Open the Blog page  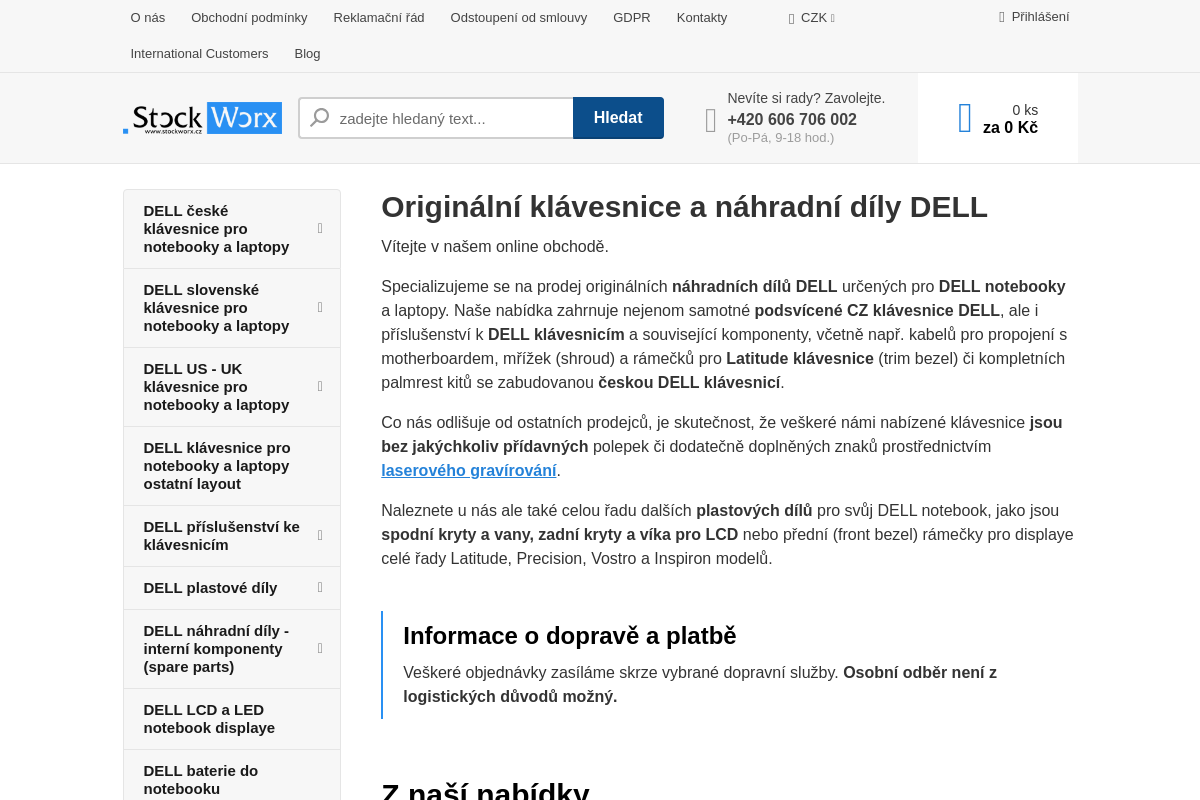click(x=307, y=54)
